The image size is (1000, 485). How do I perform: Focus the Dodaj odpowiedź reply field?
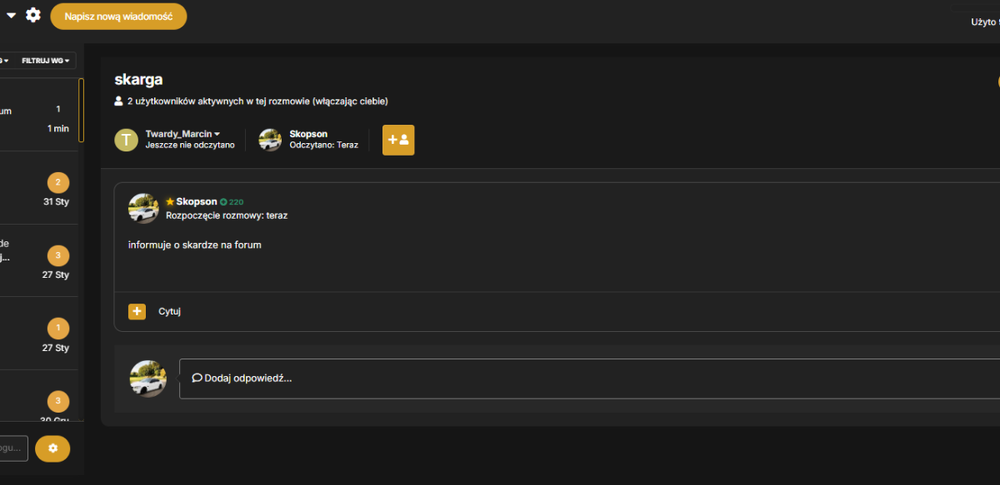click(x=589, y=378)
